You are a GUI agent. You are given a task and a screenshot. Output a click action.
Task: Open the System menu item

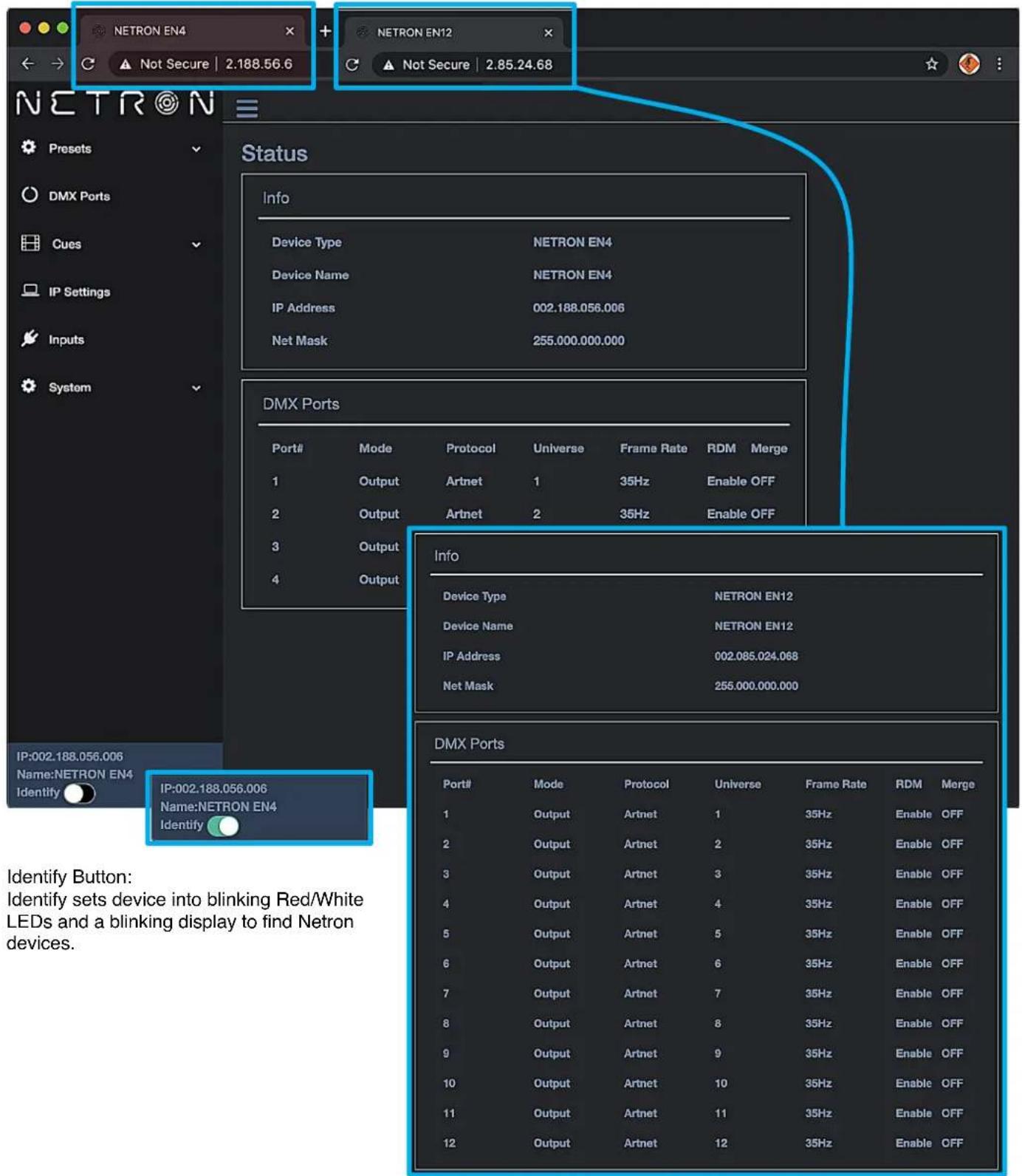[69, 387]
